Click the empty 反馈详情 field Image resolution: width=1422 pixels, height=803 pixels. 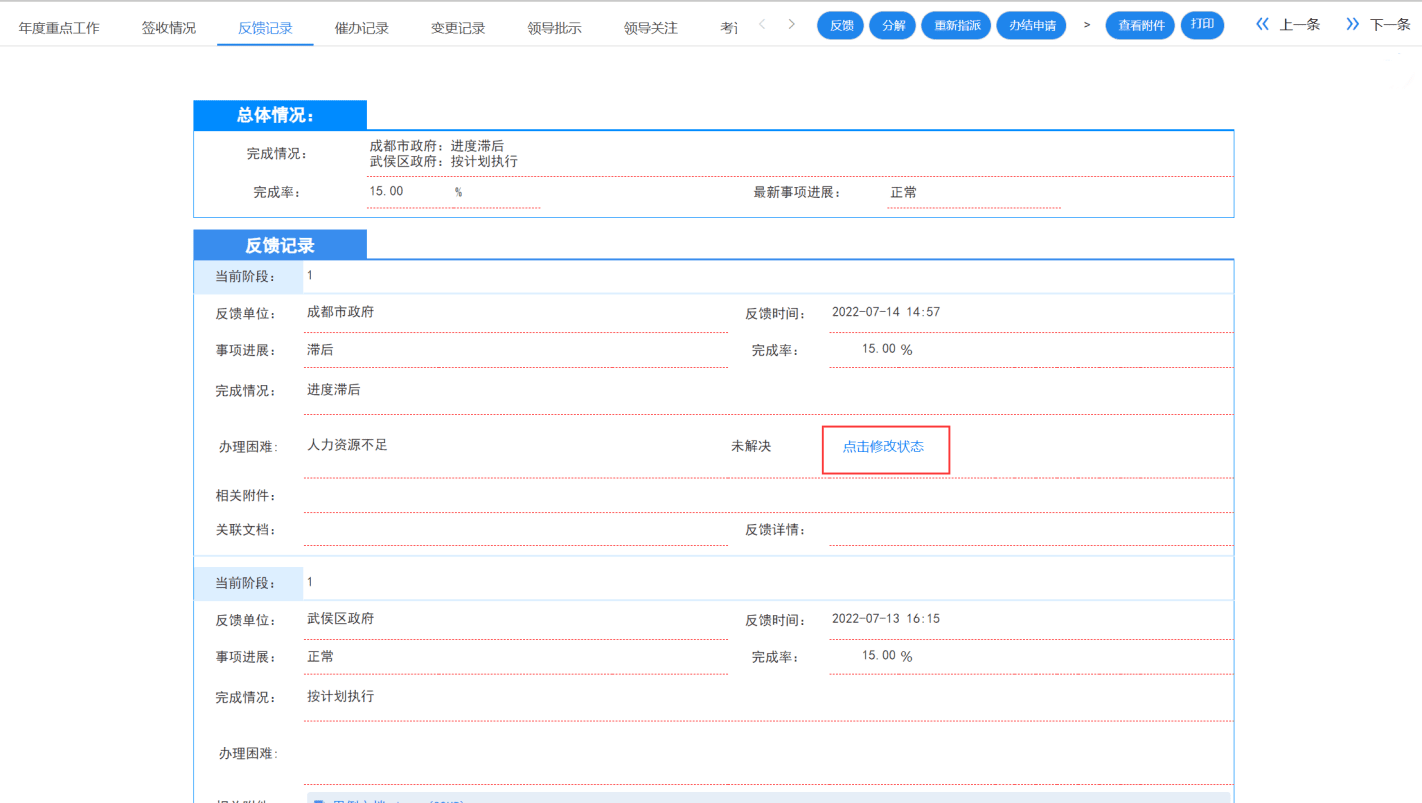(x=1031, y=529)
